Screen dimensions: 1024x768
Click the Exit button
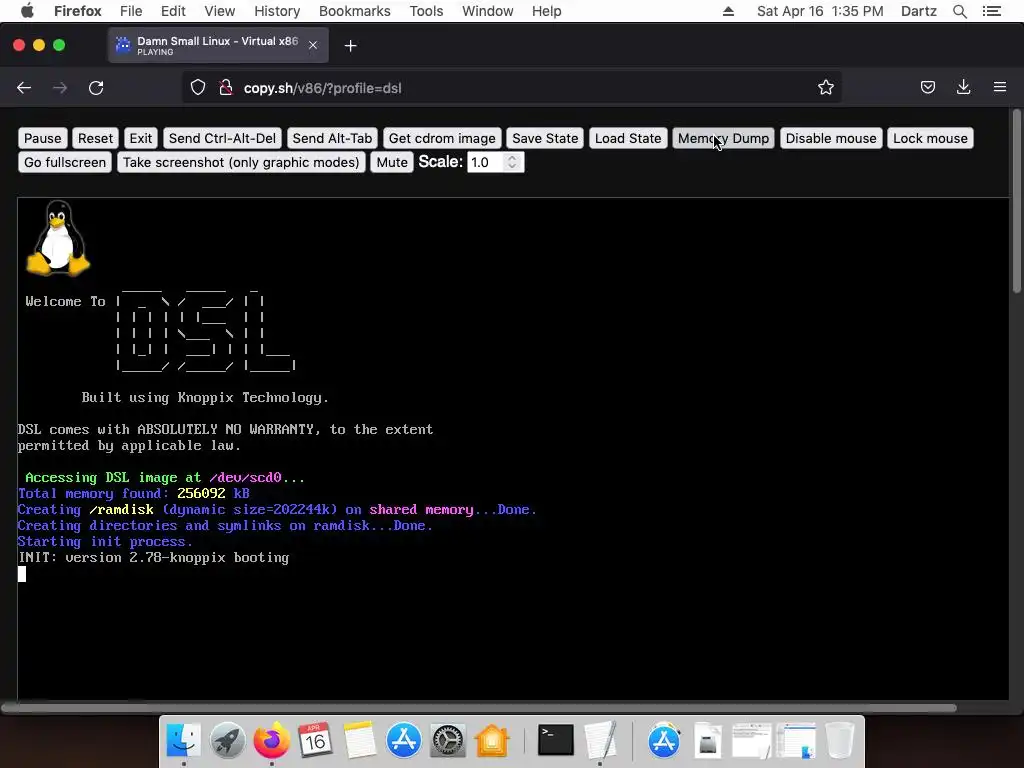pos(140,138)
